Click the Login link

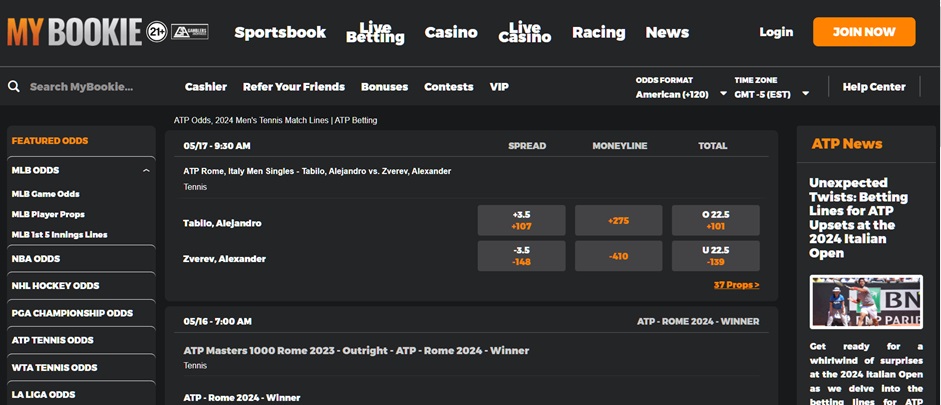[775, 32]
